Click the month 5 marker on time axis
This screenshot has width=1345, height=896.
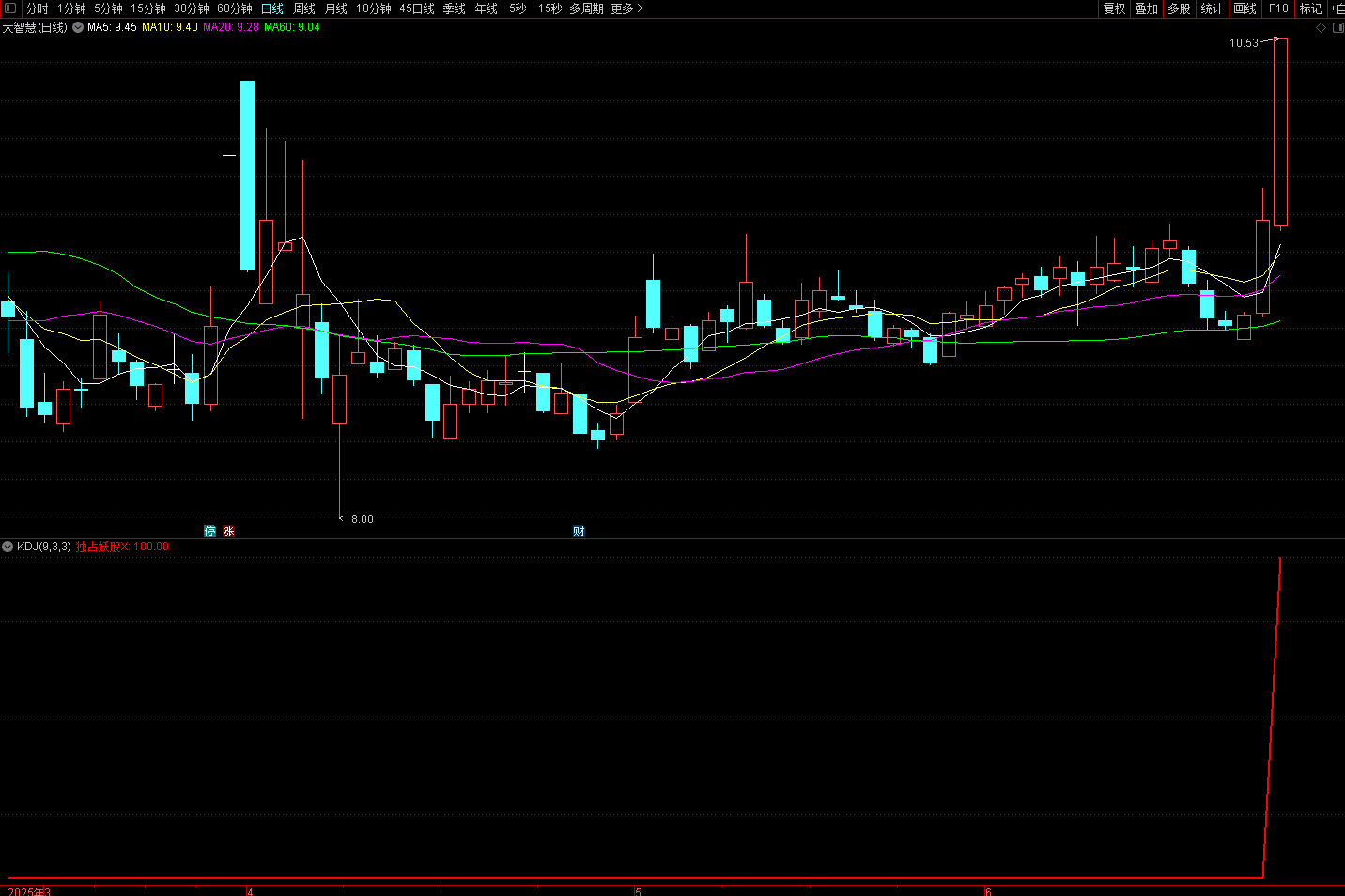638,891
